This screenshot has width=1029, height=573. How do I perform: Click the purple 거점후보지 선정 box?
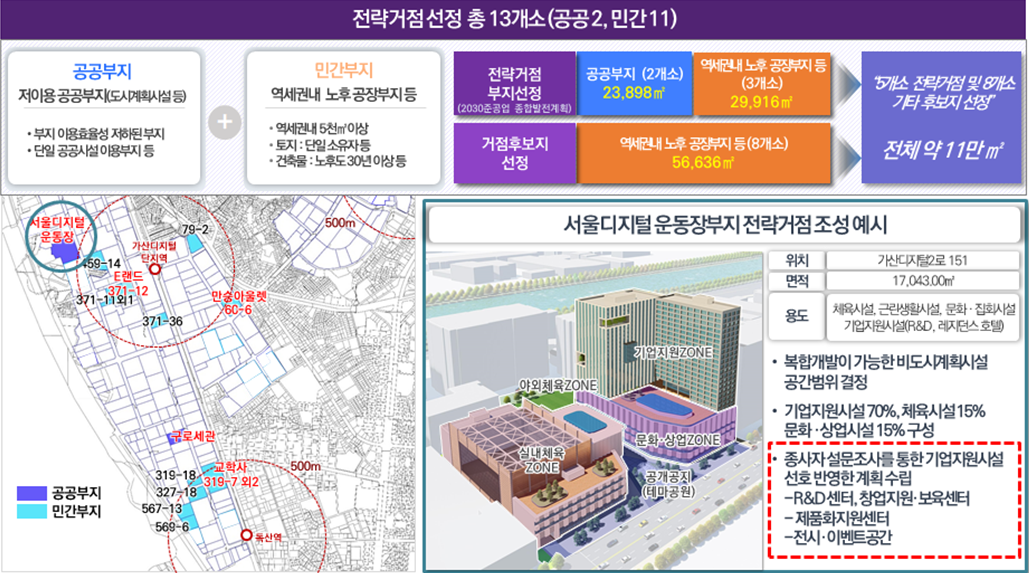tap(514, 153)
